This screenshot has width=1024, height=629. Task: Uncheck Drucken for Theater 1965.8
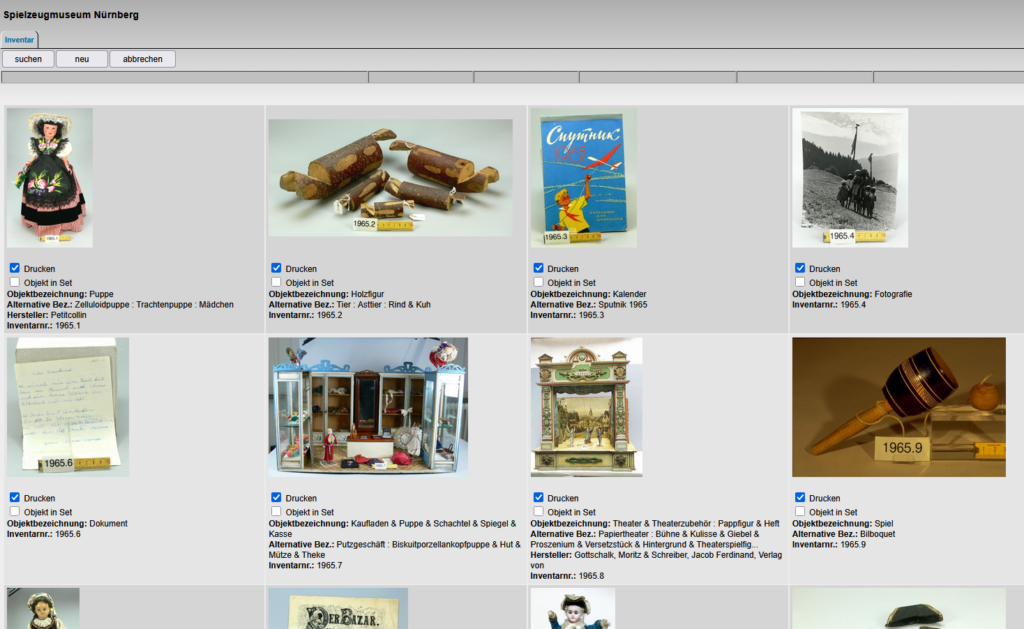point(536,497)
